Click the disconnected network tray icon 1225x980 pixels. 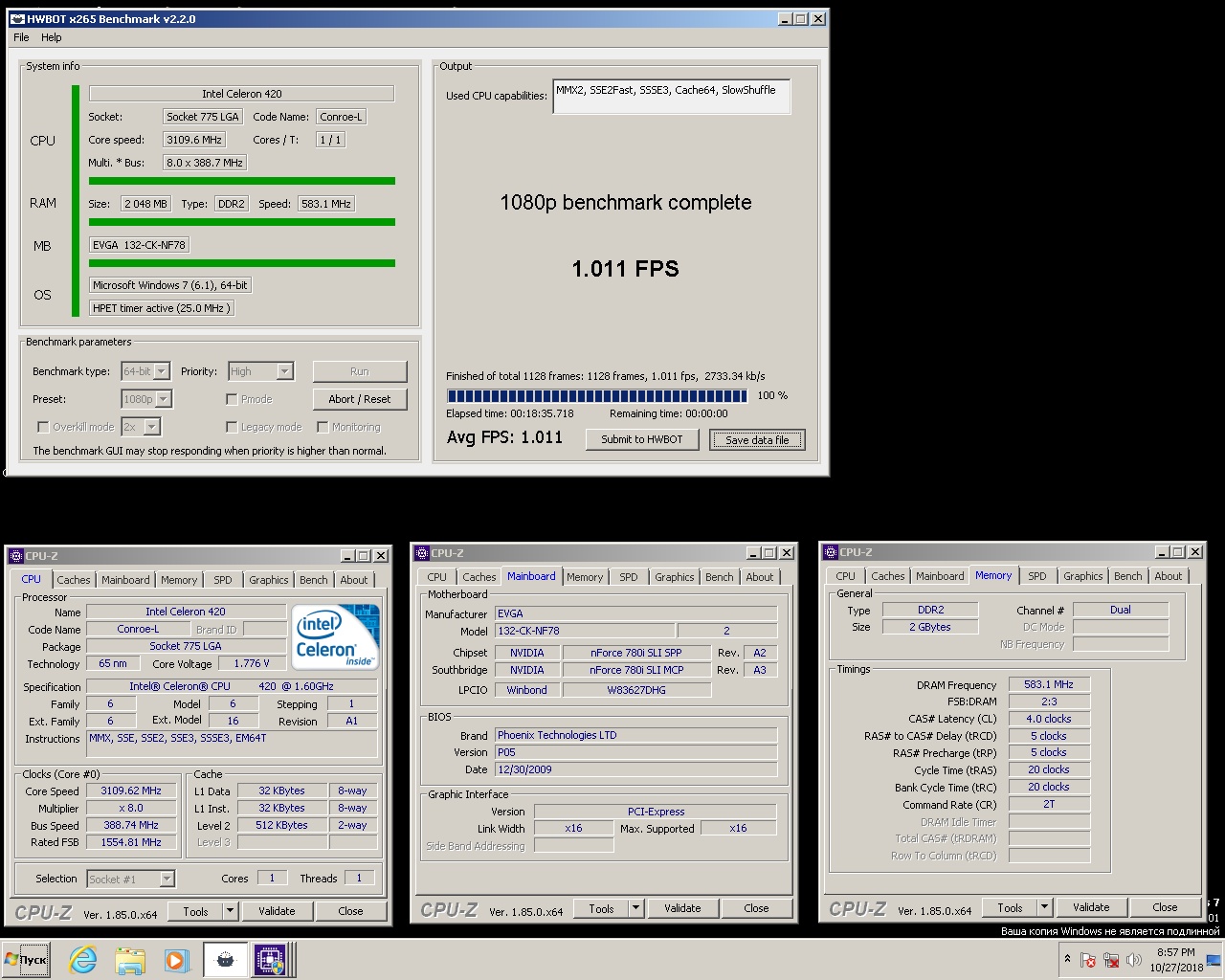1111,960
